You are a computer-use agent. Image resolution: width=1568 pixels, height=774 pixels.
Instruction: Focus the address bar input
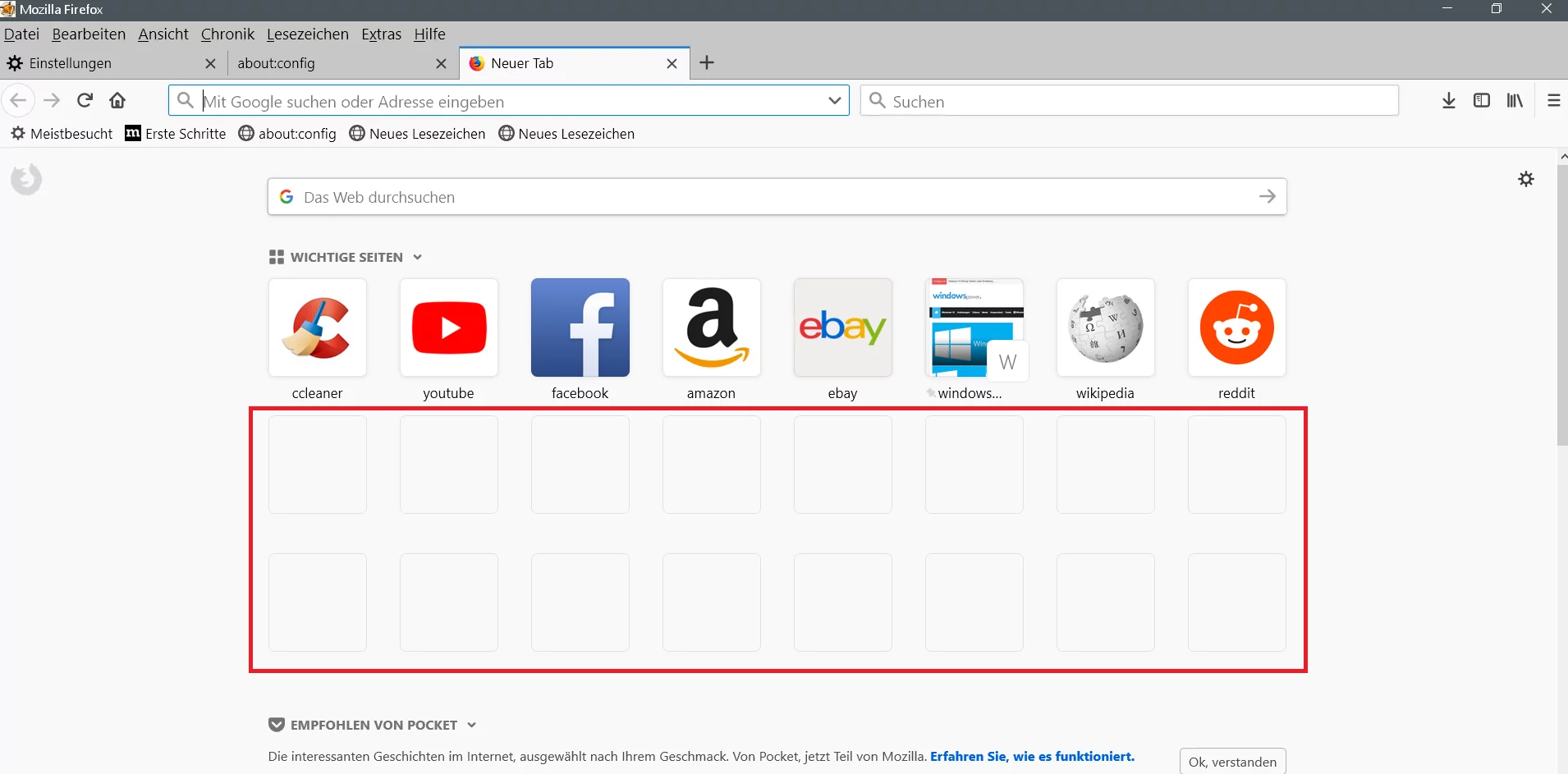click(x=509, y=101)
